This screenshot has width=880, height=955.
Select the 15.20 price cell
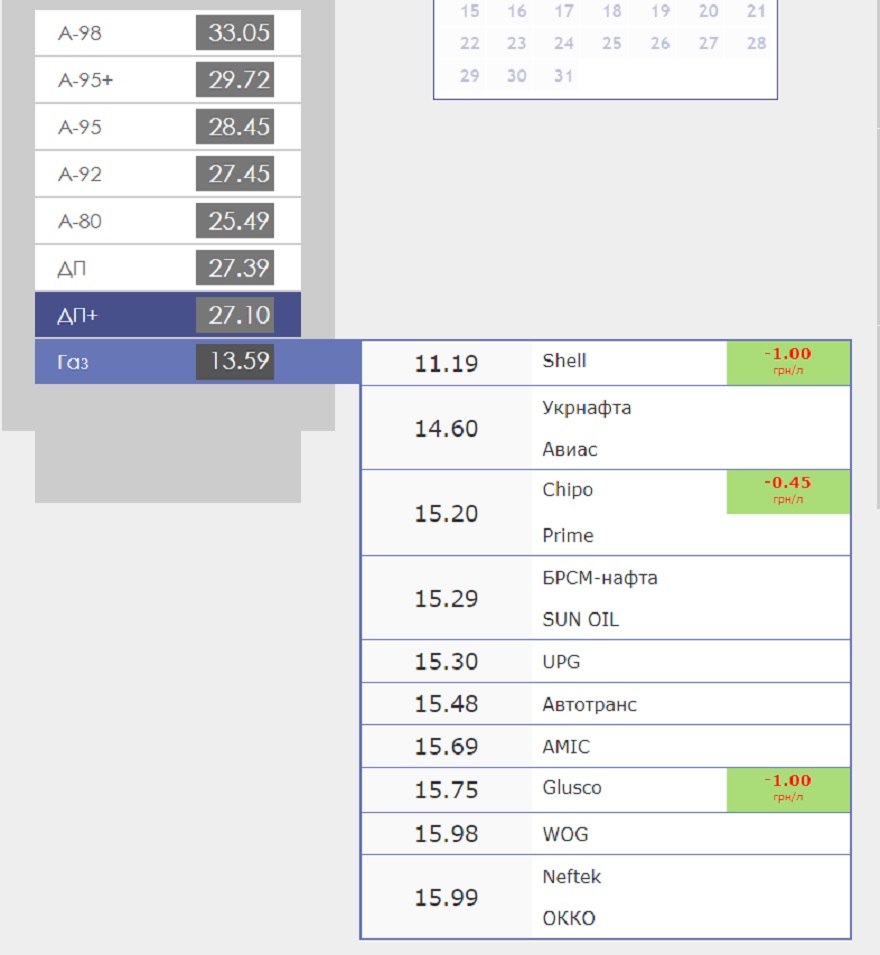(446, 513)
